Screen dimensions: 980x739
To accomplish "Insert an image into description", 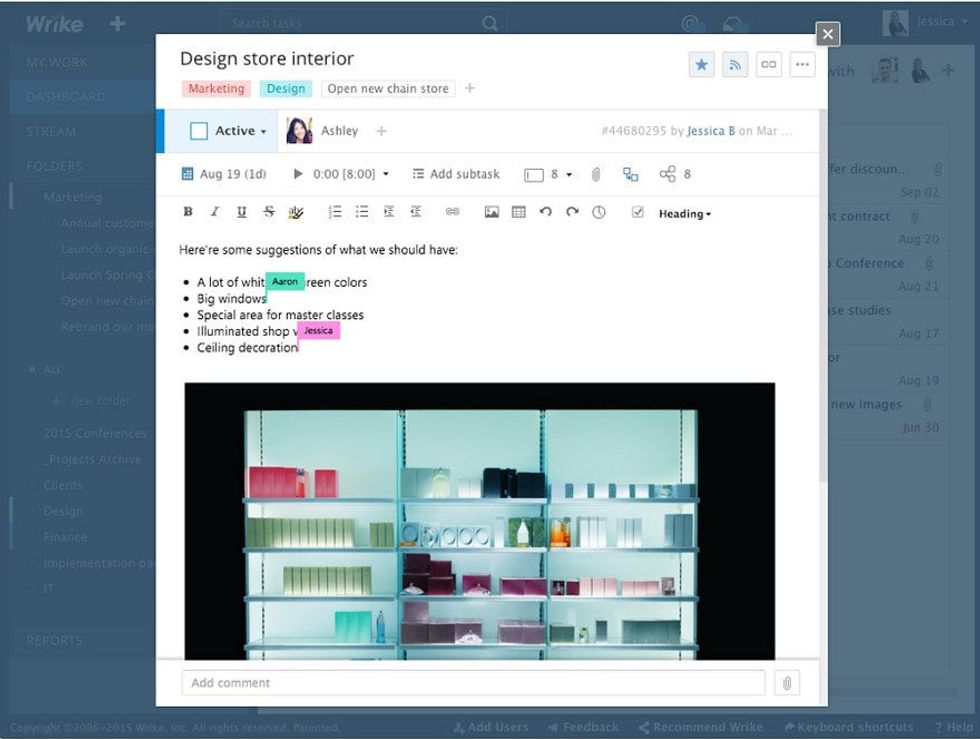I will [x=491, y=212].
